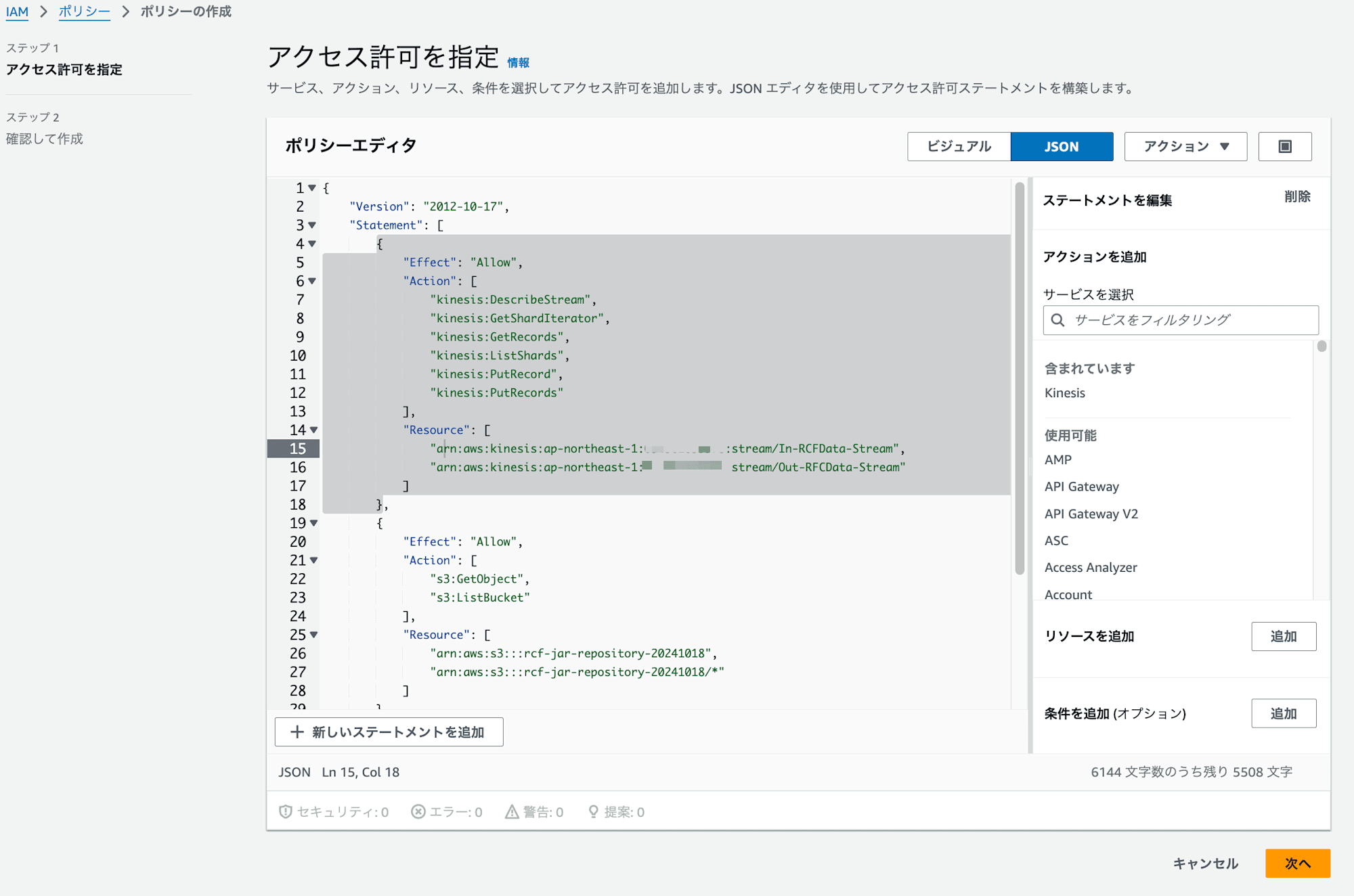Click "kinesis:DescribeStream" action text
Screen dimensions: 1354x896
point(510,300)
